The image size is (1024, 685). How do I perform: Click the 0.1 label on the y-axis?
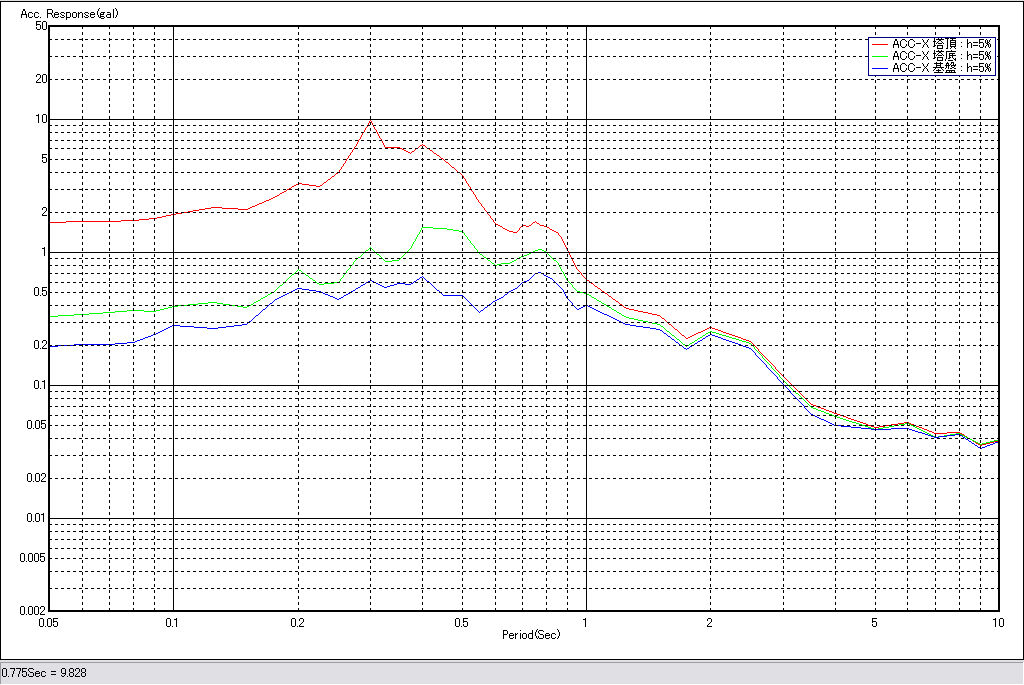point(39,385)
